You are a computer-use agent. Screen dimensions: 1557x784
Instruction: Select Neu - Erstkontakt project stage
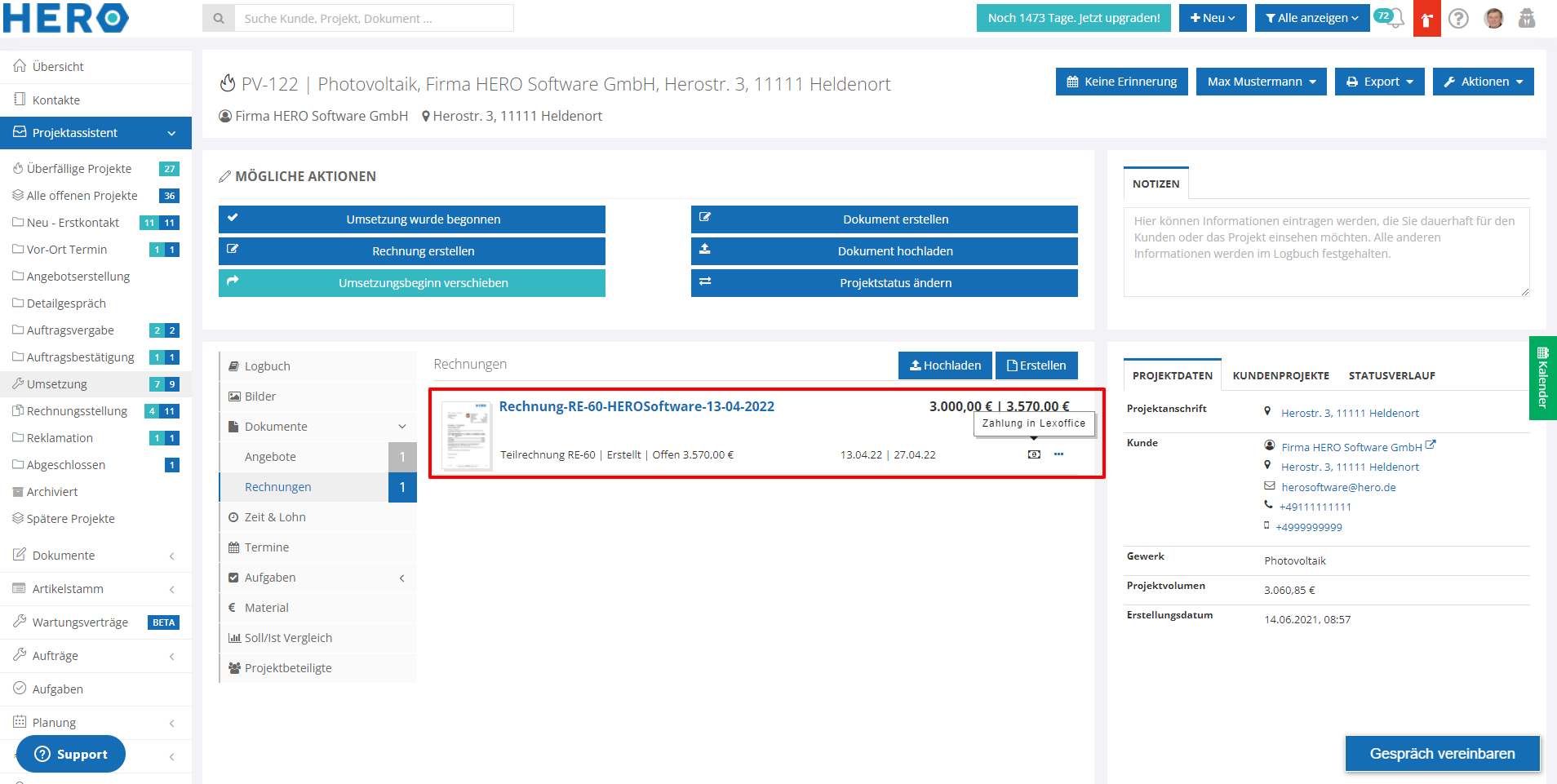(96, 223)
